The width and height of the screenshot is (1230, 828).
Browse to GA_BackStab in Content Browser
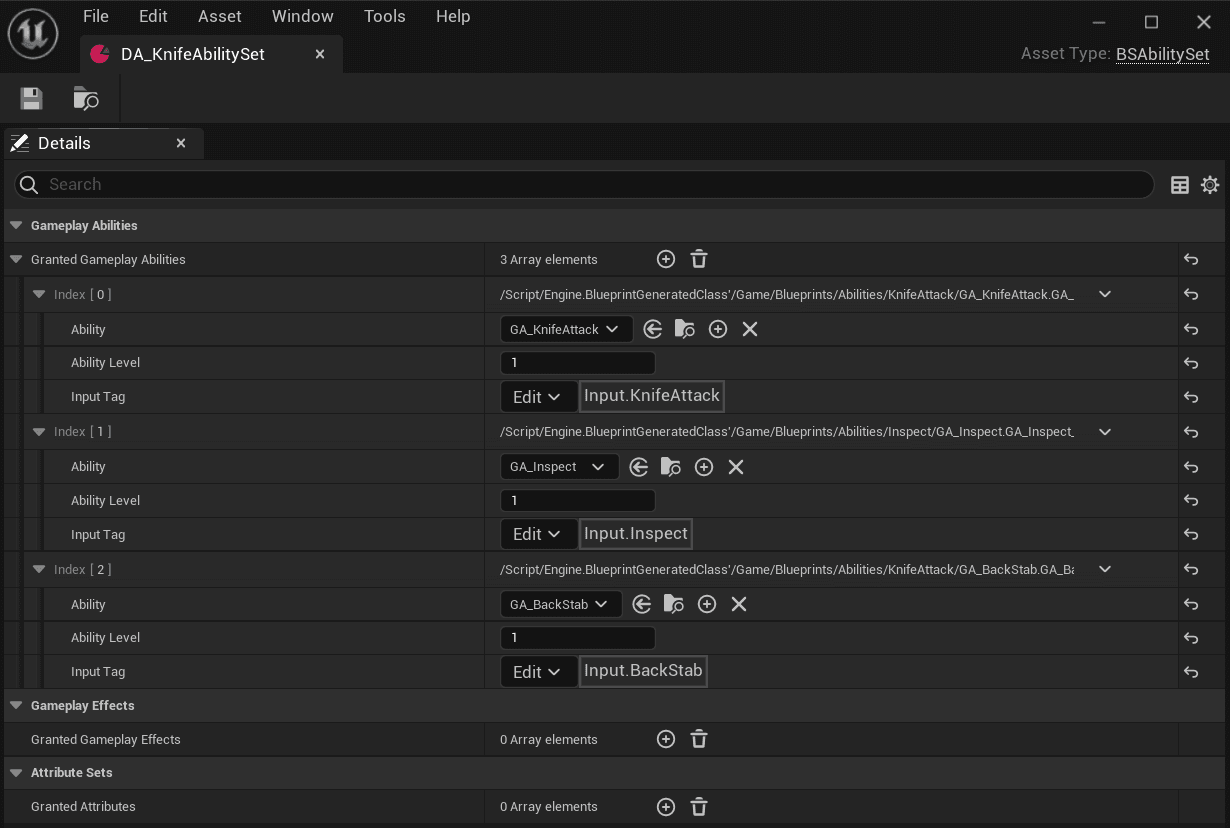[674, 604]
